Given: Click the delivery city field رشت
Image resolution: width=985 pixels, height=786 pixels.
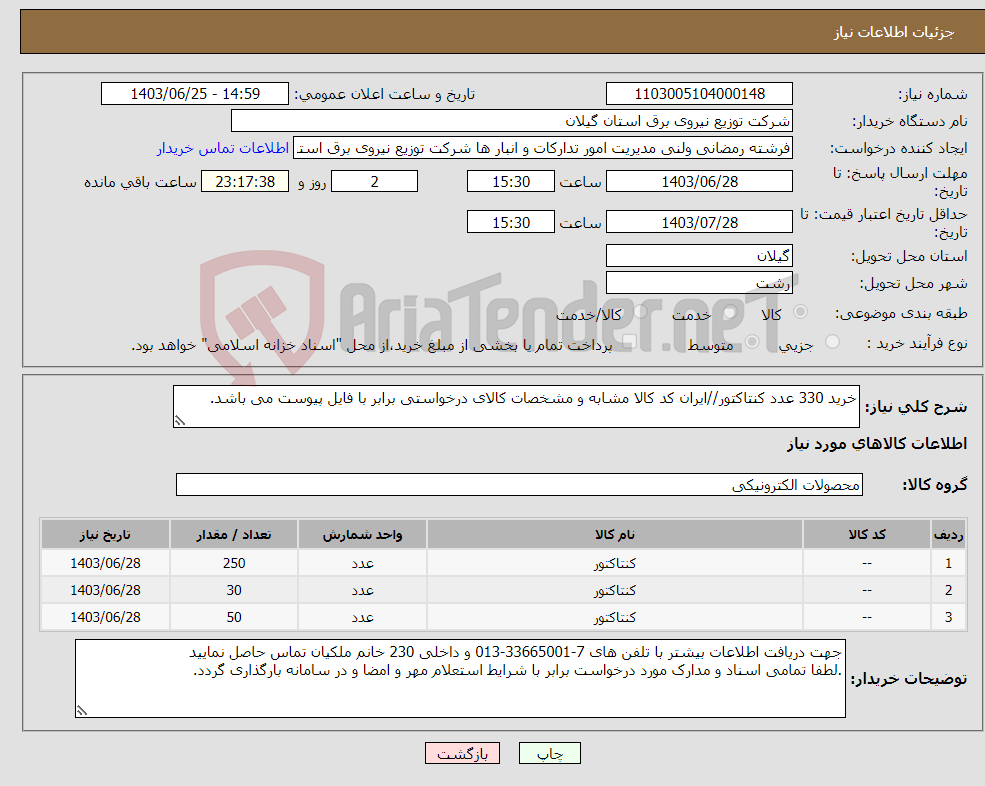Looking at the screenshot, I should (699, 283).
